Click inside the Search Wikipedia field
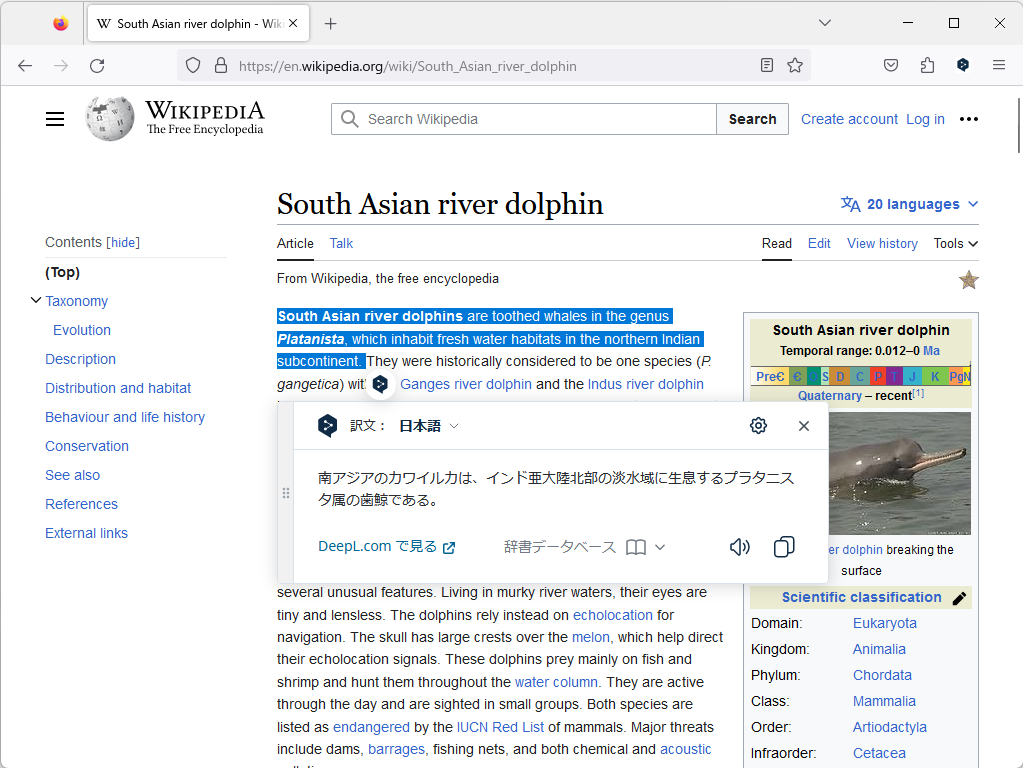The height and width of the screenshot is (768, 1023). [x=520, y=118]
